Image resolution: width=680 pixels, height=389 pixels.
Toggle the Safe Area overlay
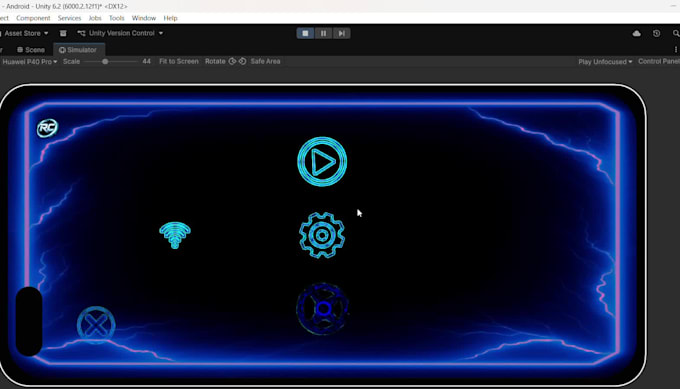pos(265,62)
